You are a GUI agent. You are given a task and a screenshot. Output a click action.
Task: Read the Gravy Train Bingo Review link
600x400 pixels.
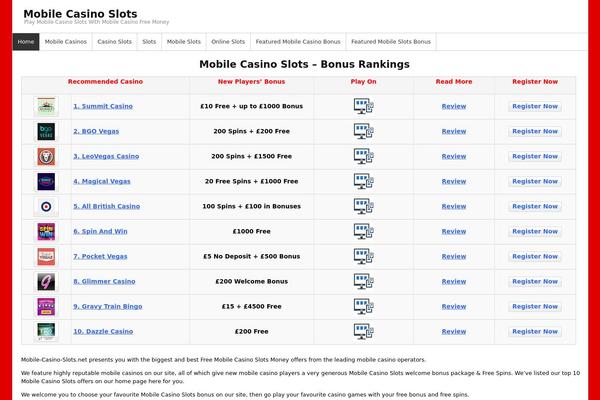click(454, 307)
